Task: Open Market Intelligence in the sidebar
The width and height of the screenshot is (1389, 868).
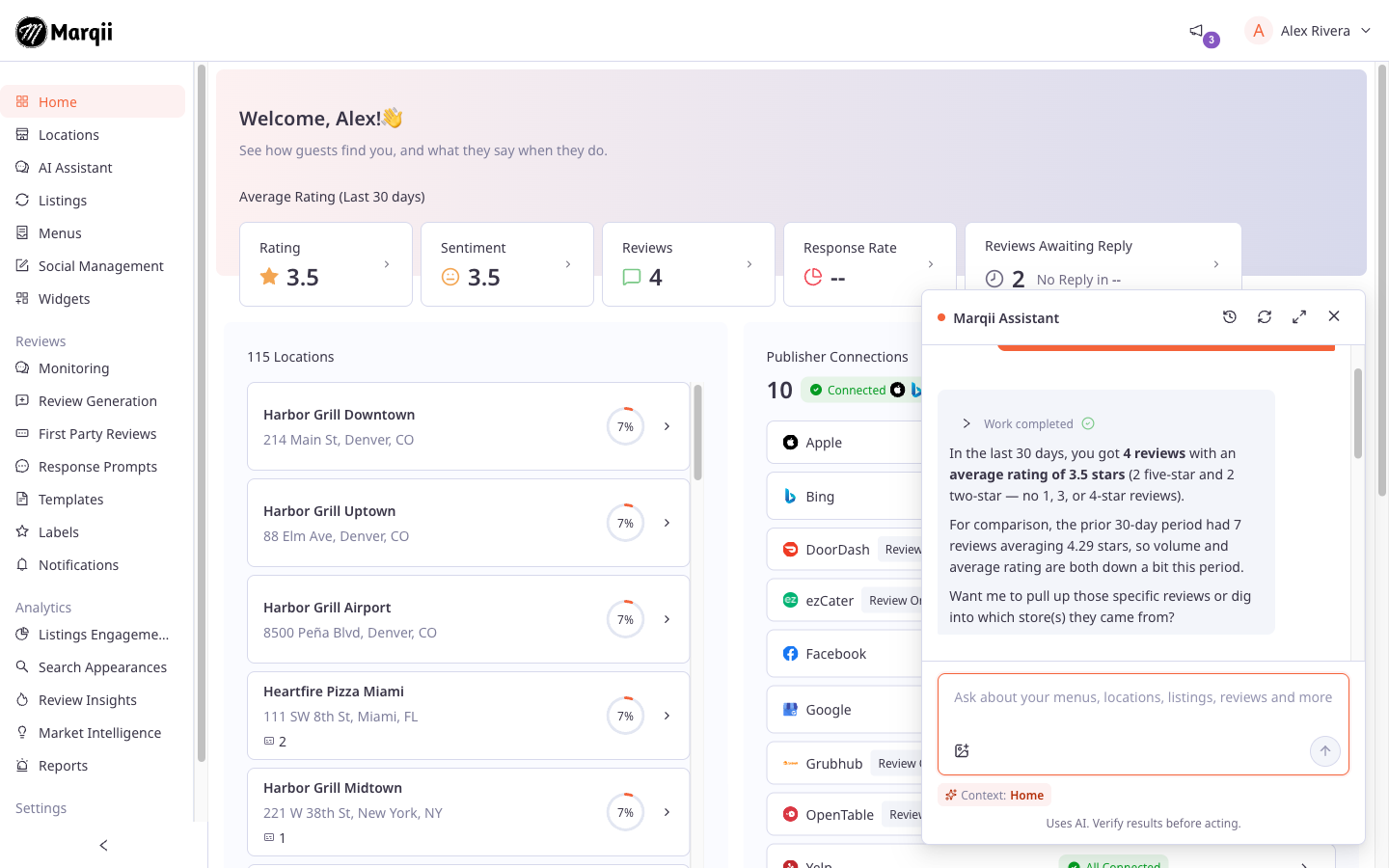Action: pyautogui.click(x=93, y=733)
